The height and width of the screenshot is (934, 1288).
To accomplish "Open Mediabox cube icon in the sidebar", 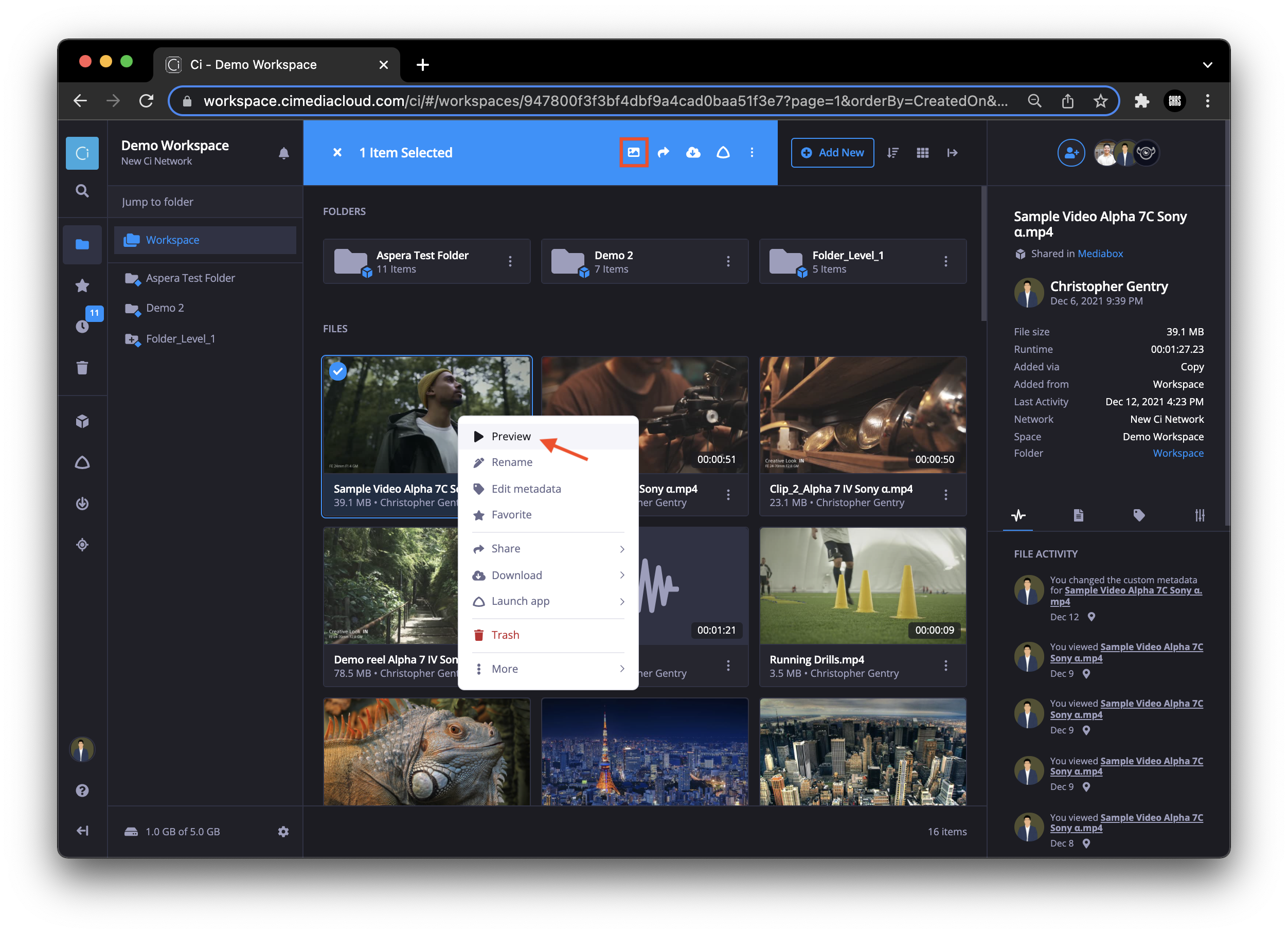I will (82, 421).
